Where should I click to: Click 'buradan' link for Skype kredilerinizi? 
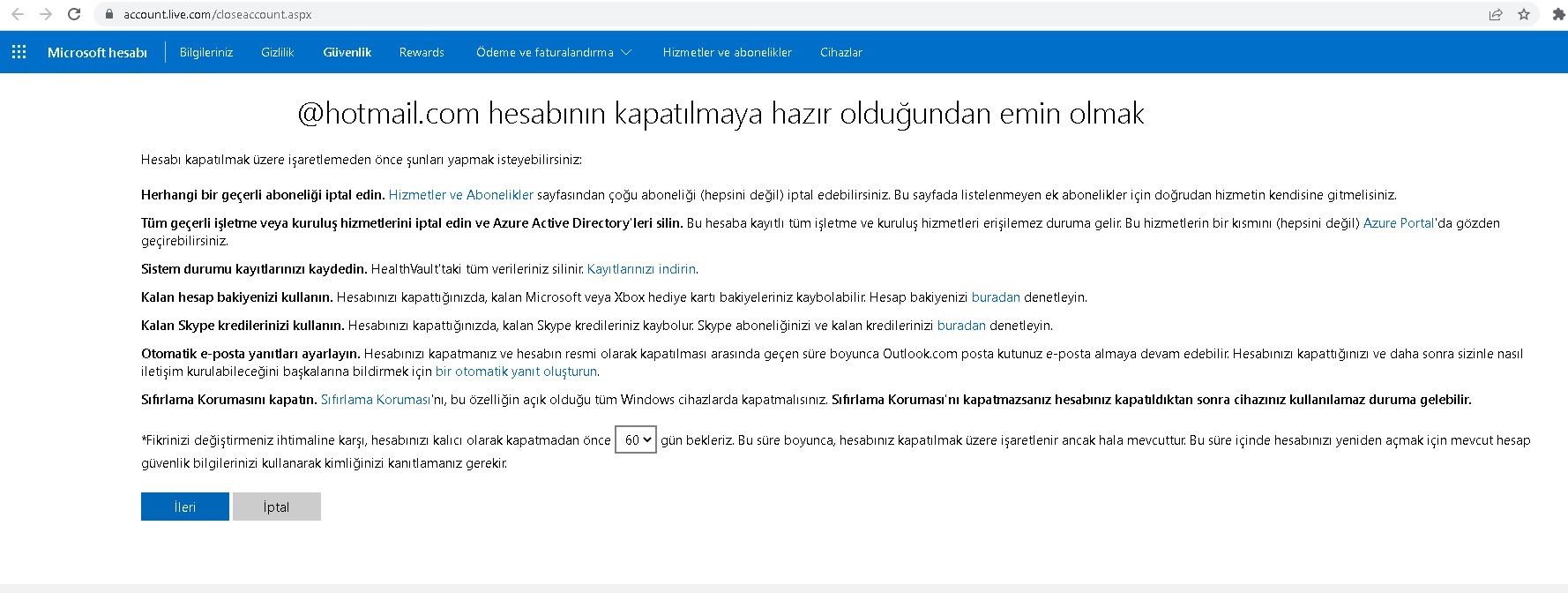pos(961,326)
